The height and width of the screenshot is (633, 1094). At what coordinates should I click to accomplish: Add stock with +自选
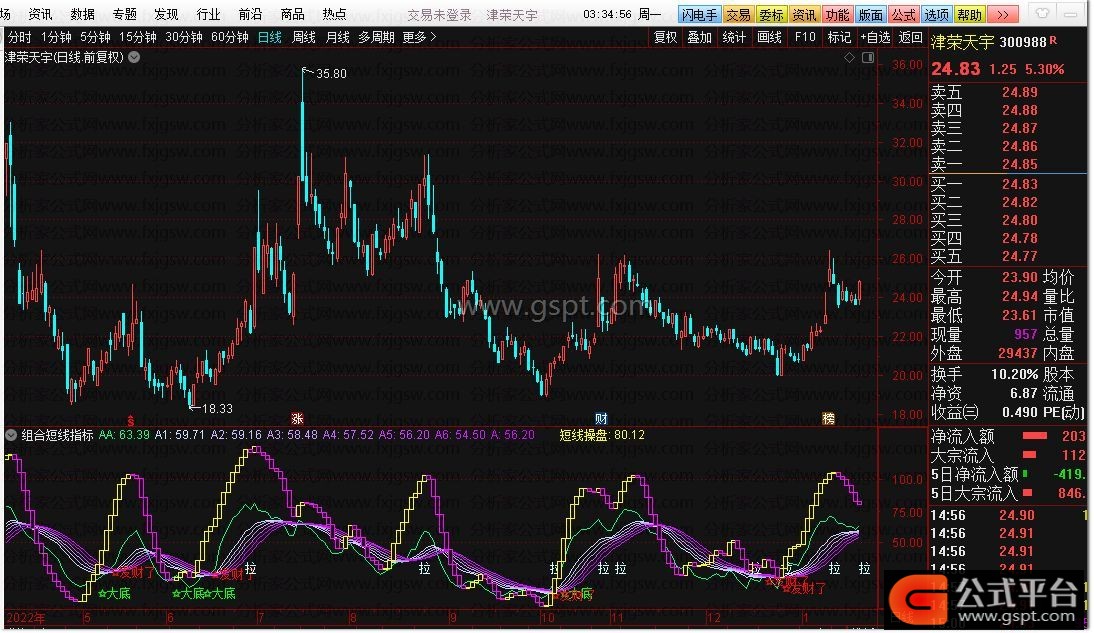coord(876,37)
